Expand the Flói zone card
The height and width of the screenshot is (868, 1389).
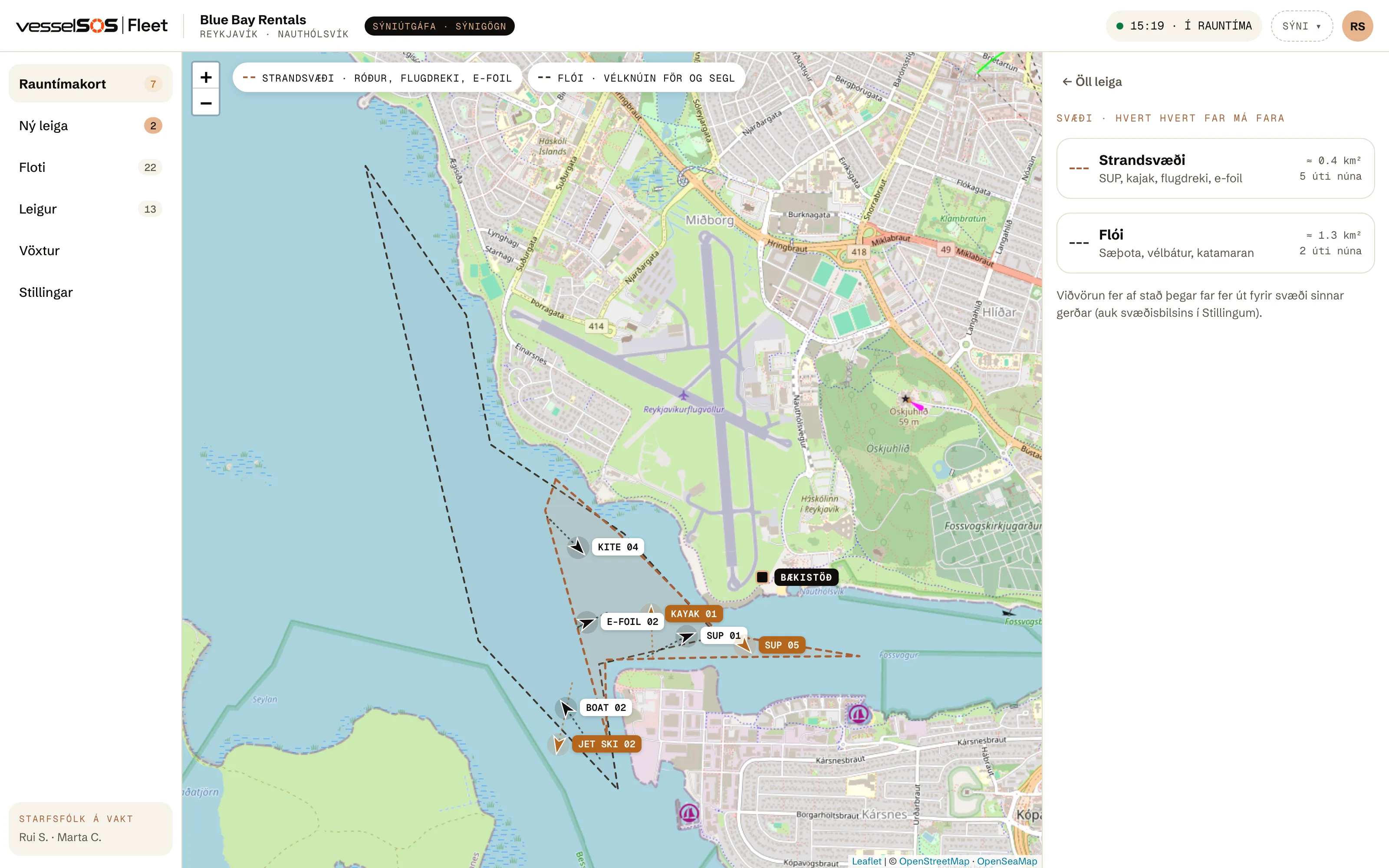1215,243
